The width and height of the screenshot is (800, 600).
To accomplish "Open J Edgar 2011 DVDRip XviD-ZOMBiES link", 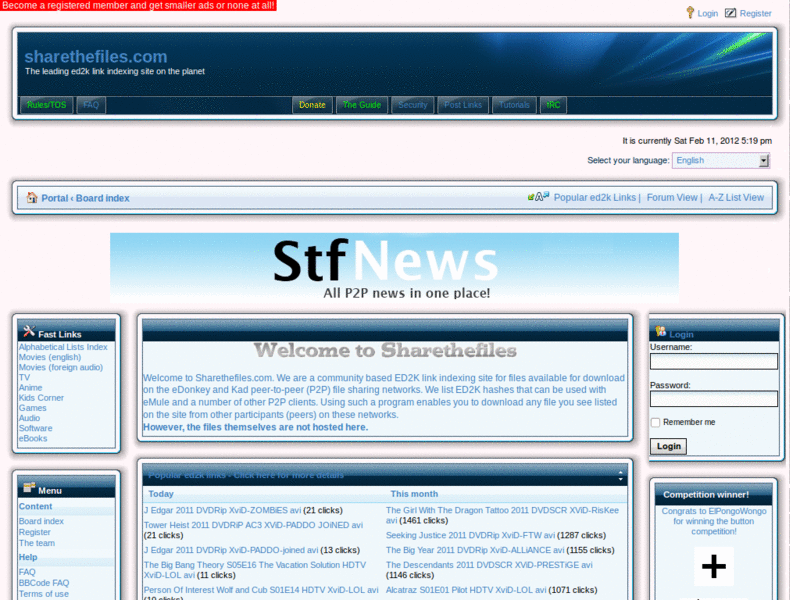I will [x=222, y=510].
